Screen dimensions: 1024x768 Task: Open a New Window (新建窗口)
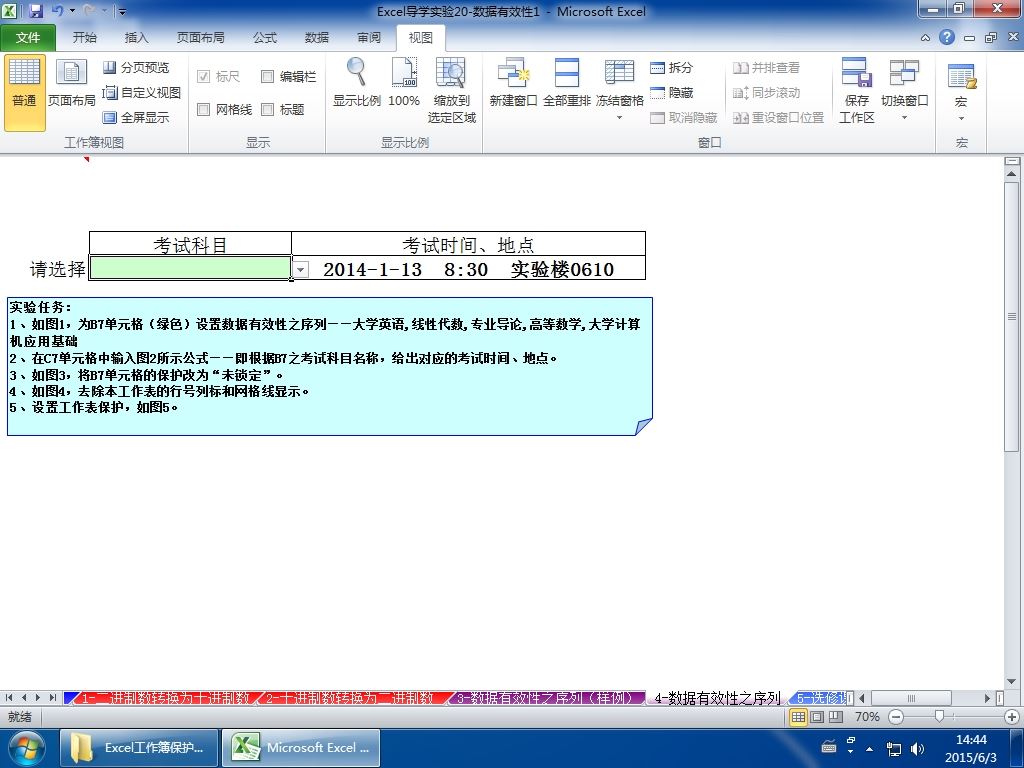pyautogui.click(x=513, y=84)
